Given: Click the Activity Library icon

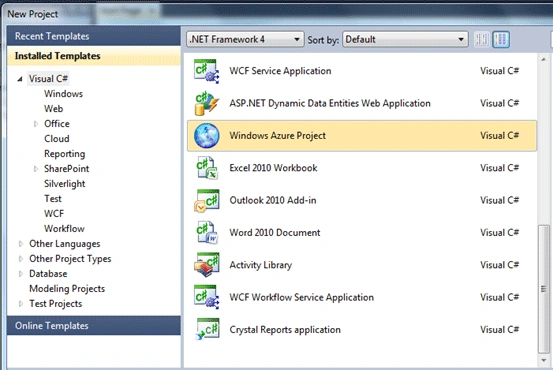Looking at the screenshot, I should [x=207, y=265].
